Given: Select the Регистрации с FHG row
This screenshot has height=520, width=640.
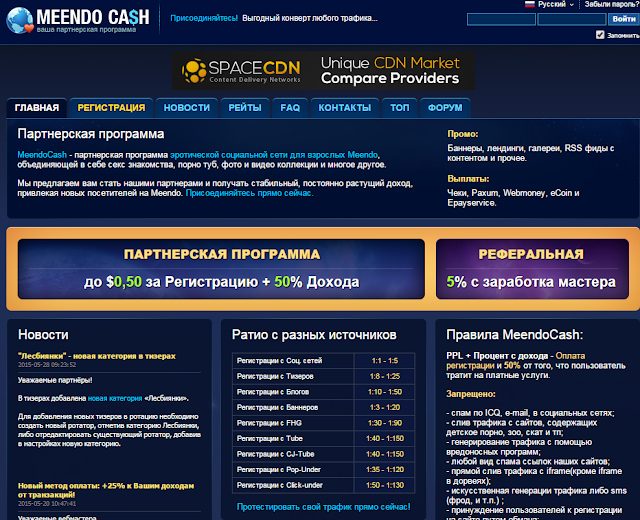Looking at the screenshot, I should [x=324, y=423].
